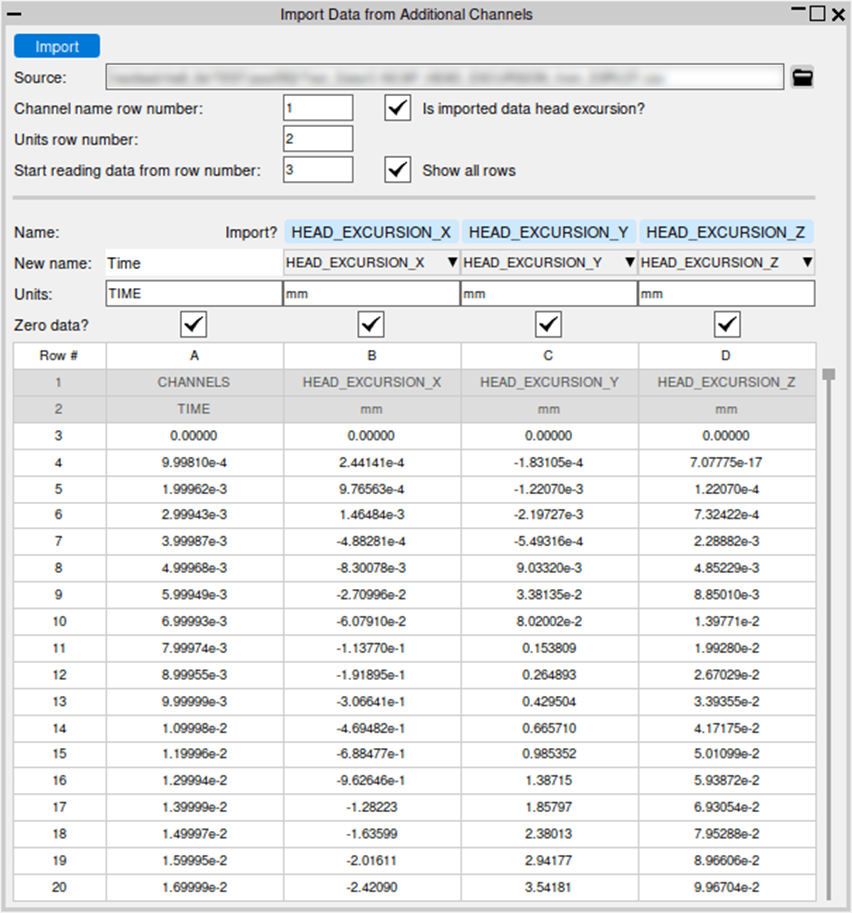Viewport: 852px width, 913px height.
Task: Click cell value -8.30078e-3 in row 8
Action: coord(372,568)
